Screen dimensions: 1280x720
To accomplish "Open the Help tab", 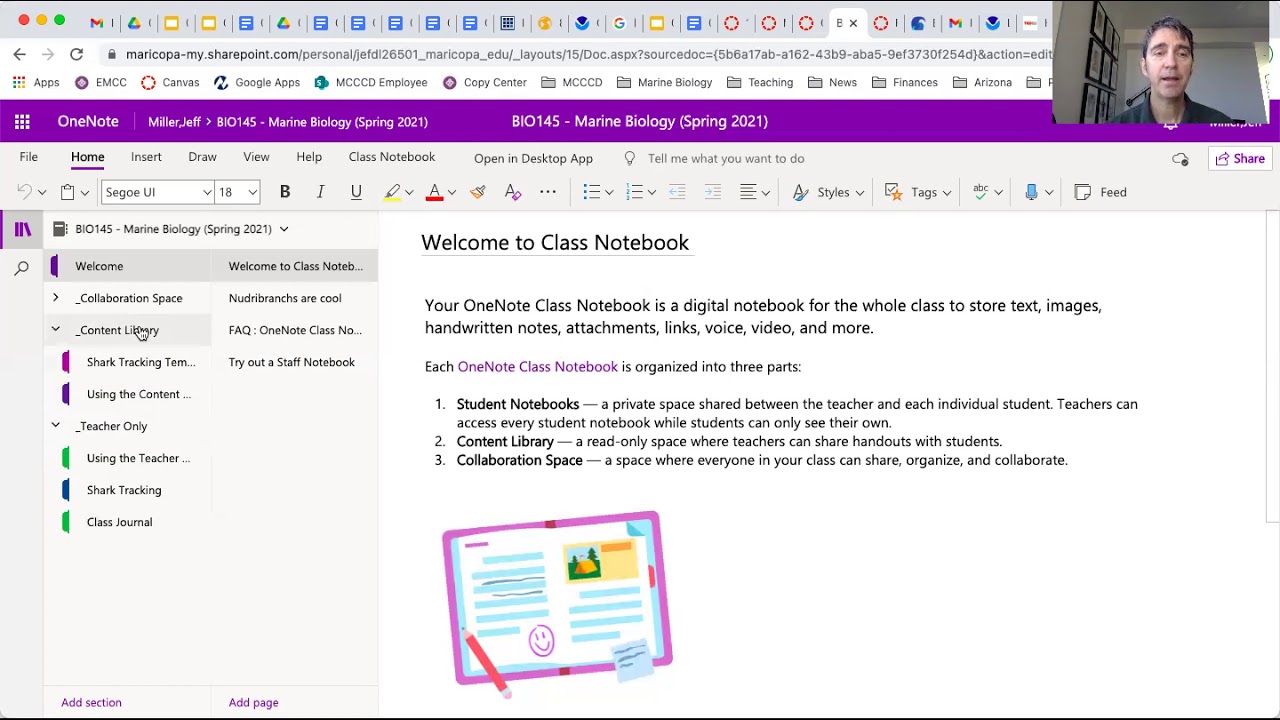I will click(309, 157).
